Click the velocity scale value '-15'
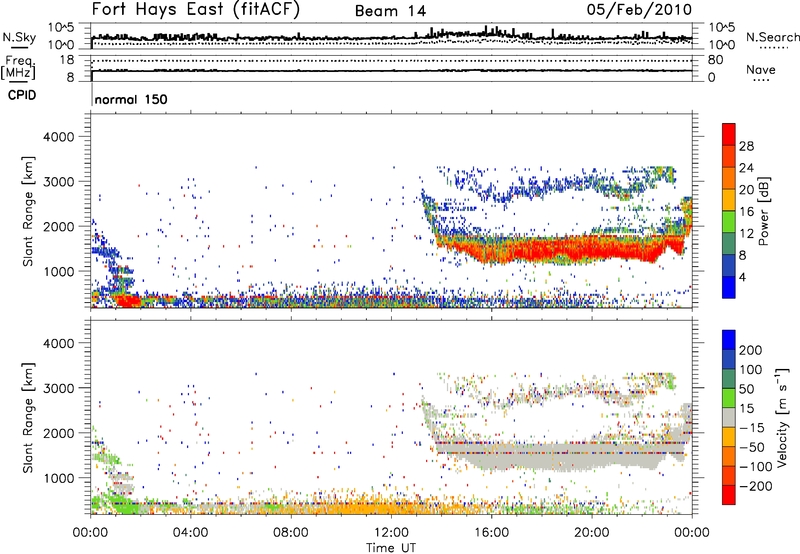Viewport: 800px width, 554px height. pyautogui.click(x=752, y=427)
